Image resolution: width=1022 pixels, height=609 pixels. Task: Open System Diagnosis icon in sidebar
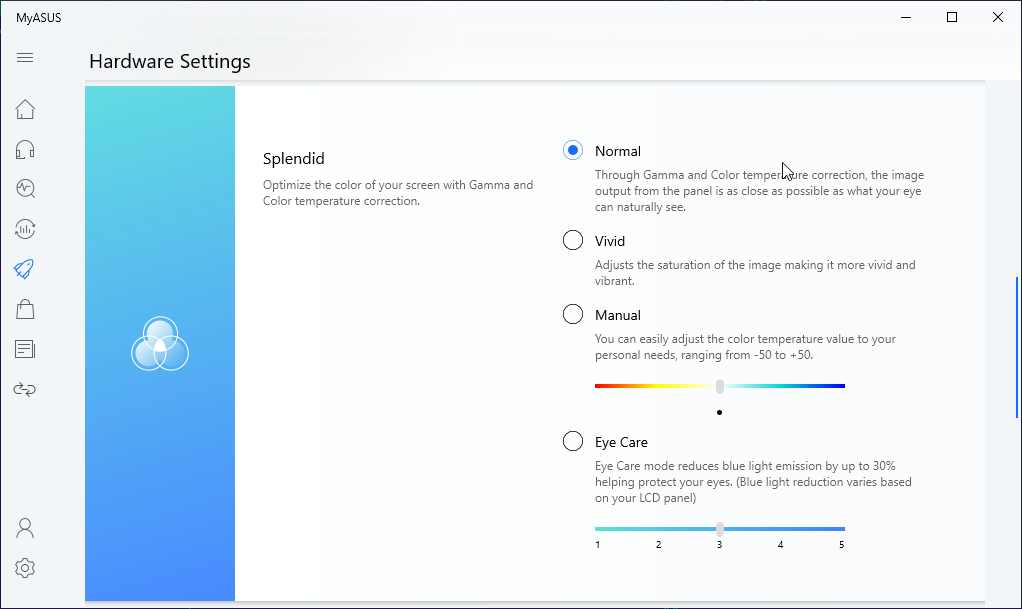pyautogui.click(x=25, y=188)
